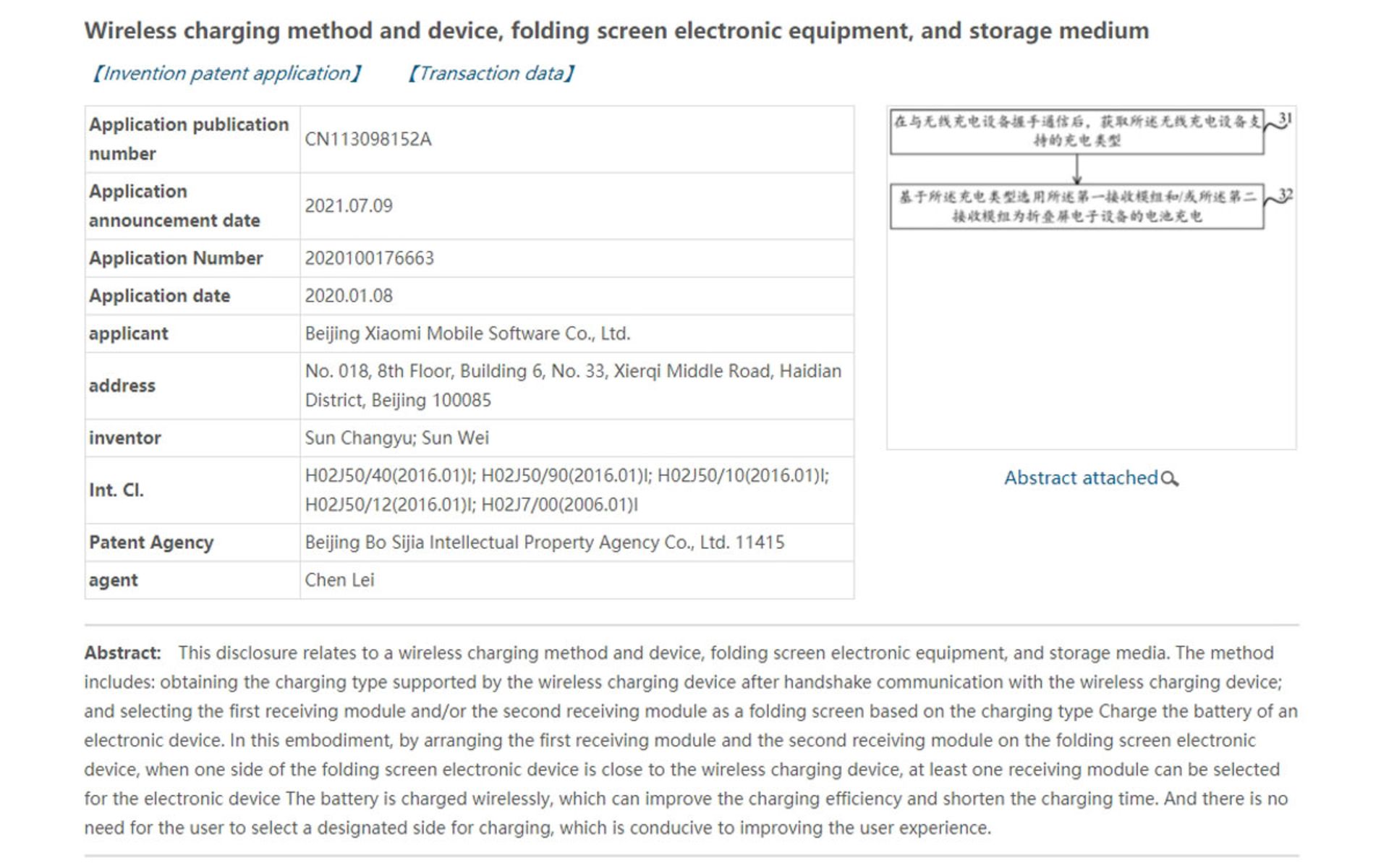
Task: Click inventor names Sun Changyu; Sun Wei
Action: [x=397, y=438]
